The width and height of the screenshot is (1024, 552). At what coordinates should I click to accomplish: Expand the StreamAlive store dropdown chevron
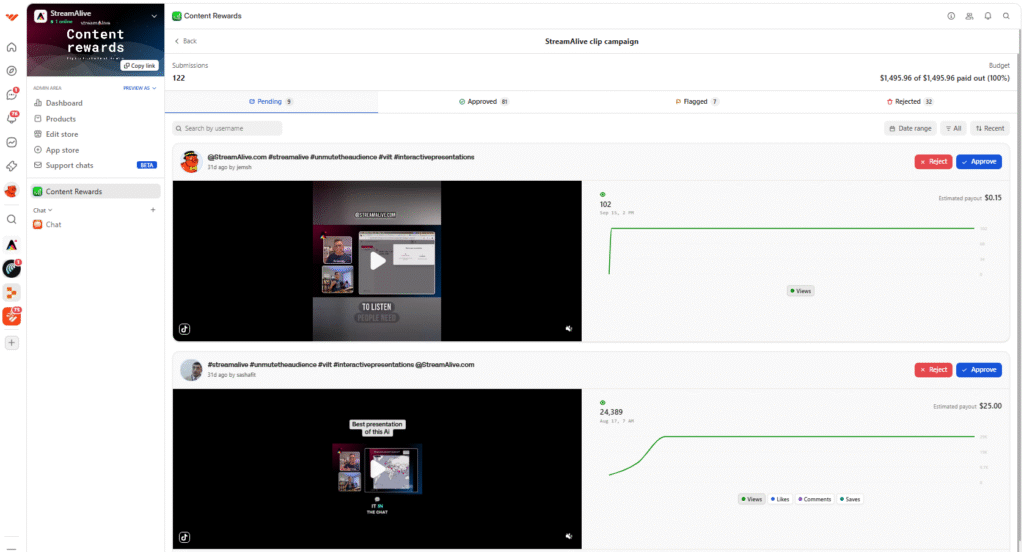click(154, 16)
